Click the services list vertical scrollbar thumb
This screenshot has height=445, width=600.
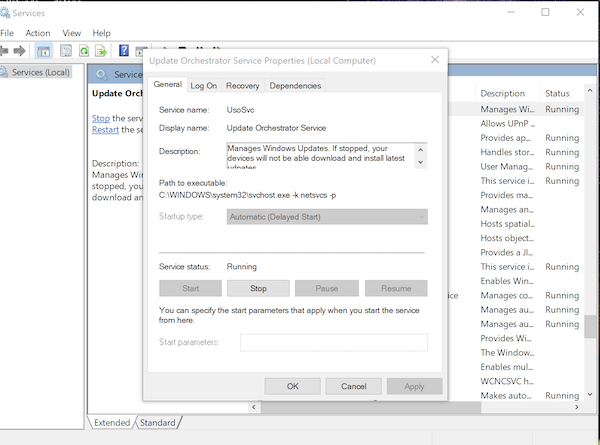(x=590, y=326)
